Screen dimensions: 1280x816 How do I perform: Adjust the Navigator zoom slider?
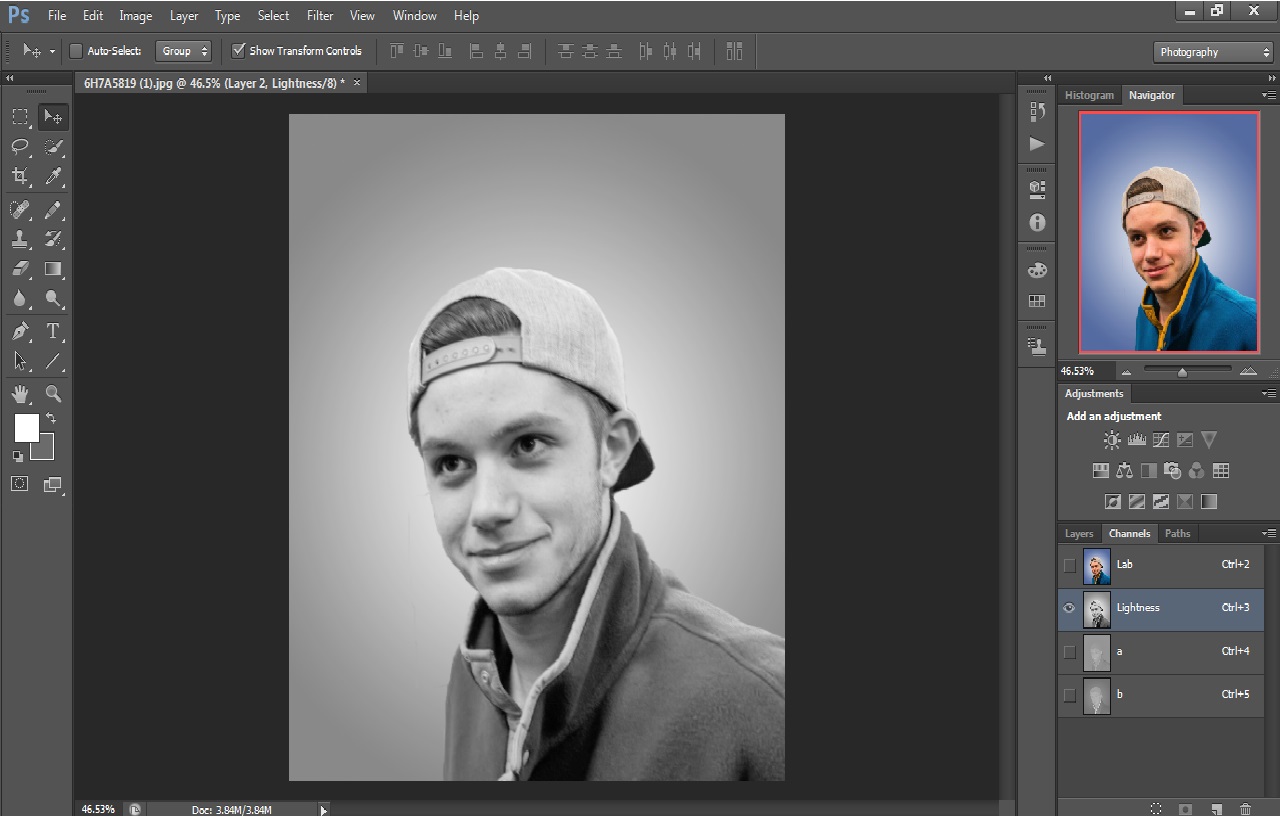(1182, 372)
